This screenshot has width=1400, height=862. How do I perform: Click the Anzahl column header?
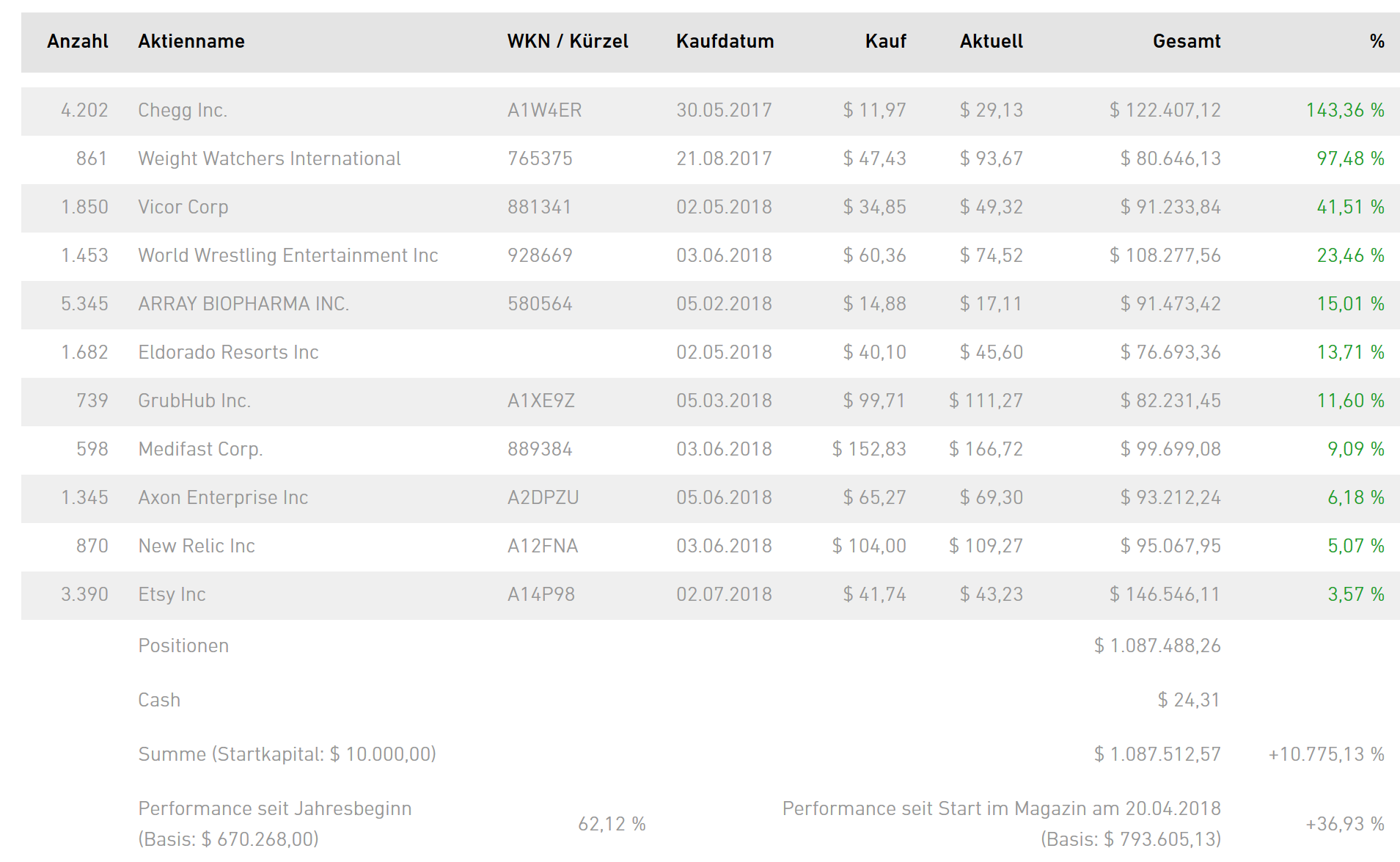(78, 41)
